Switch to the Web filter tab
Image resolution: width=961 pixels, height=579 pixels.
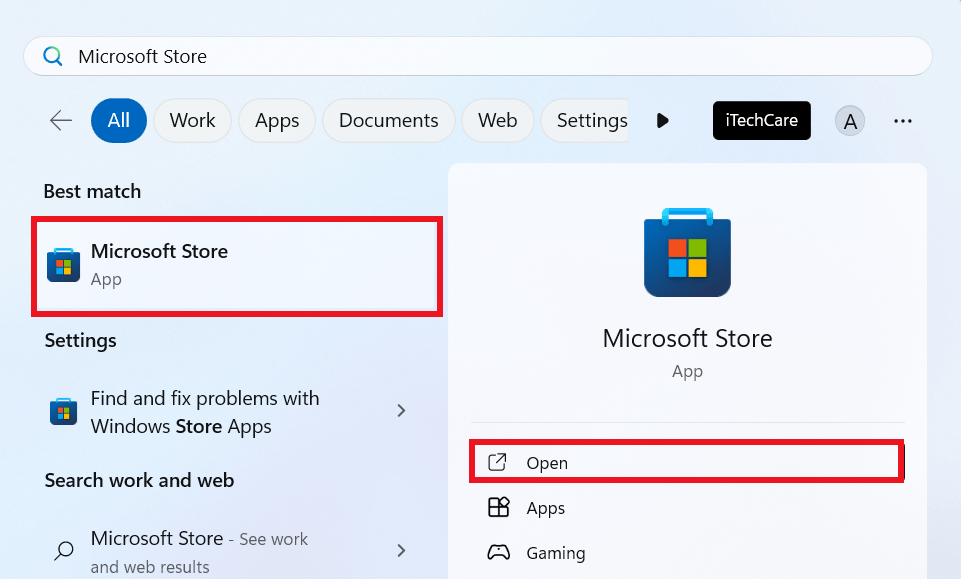point(498,121)
